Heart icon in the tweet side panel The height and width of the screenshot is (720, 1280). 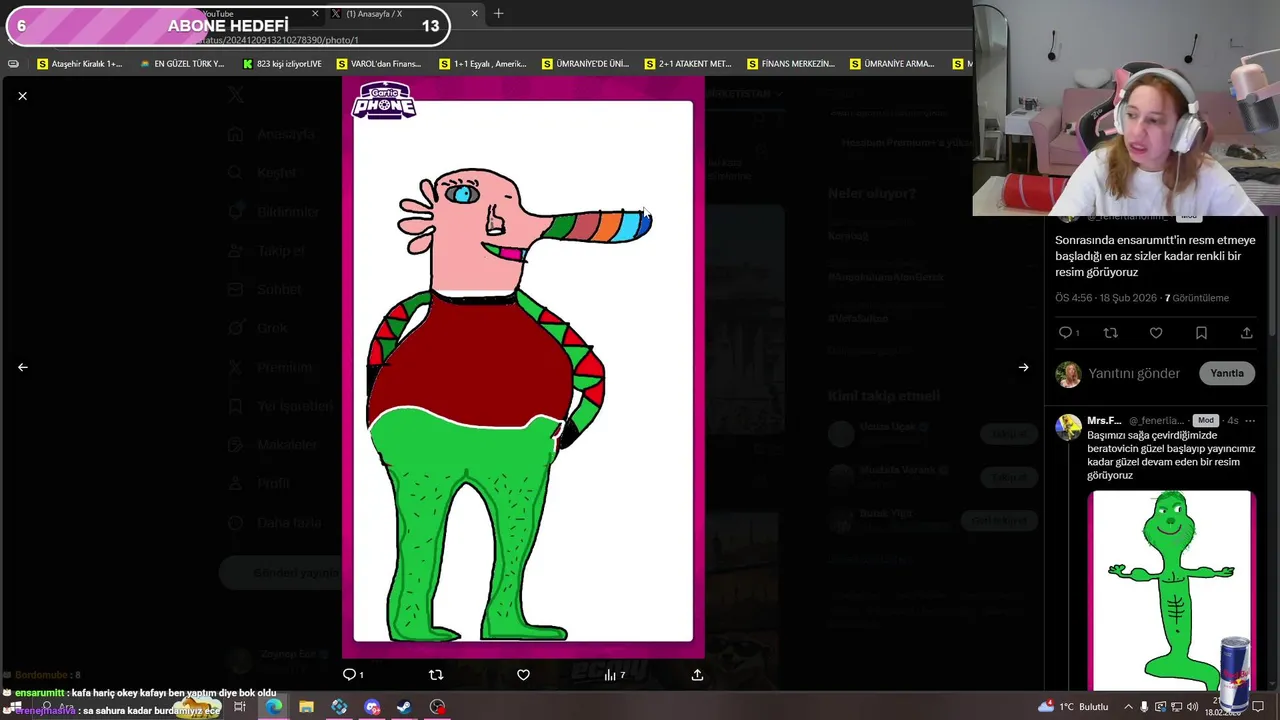(x=1156, y=333)
